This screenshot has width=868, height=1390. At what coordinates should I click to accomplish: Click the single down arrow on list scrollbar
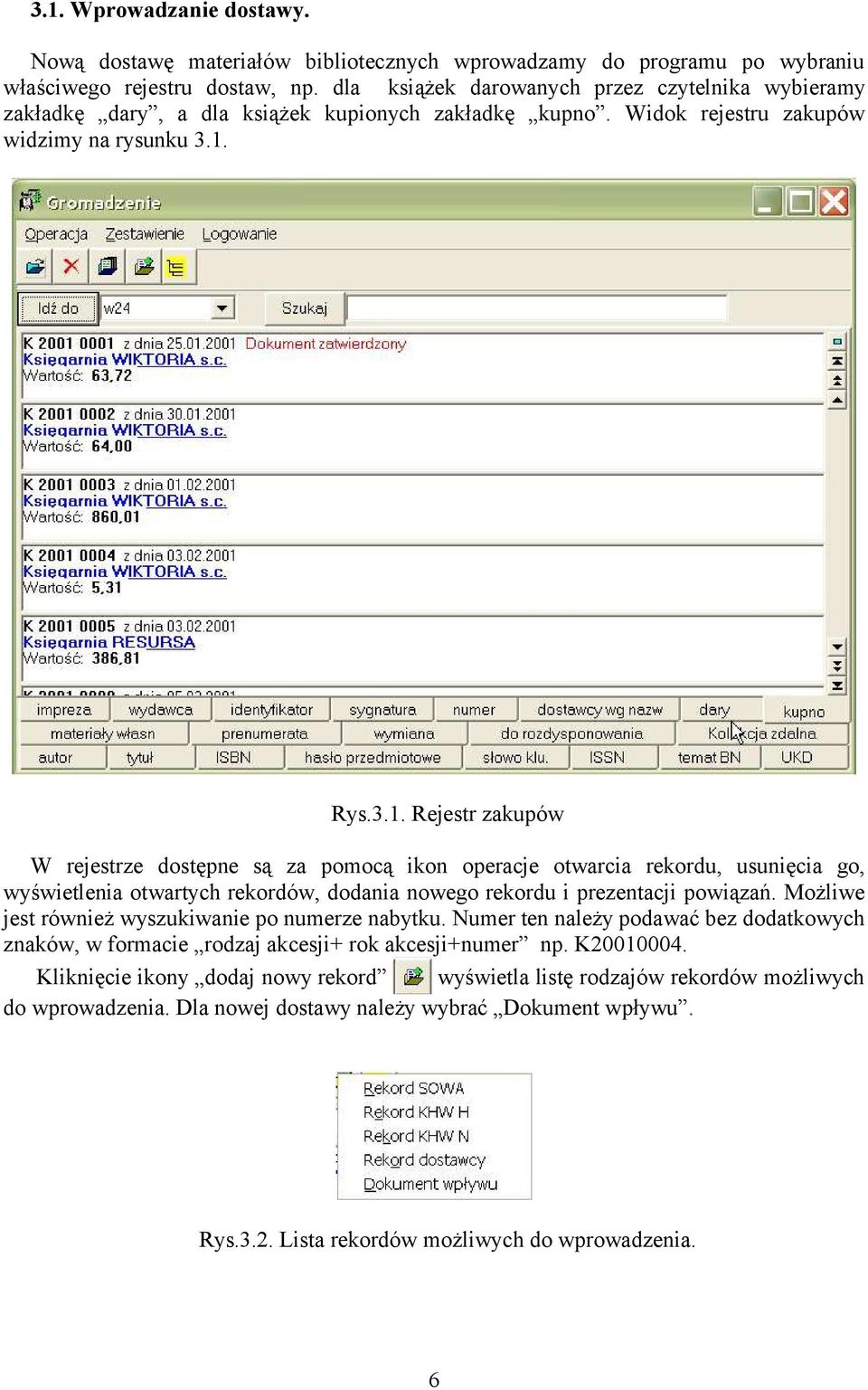tap(837, 647)
